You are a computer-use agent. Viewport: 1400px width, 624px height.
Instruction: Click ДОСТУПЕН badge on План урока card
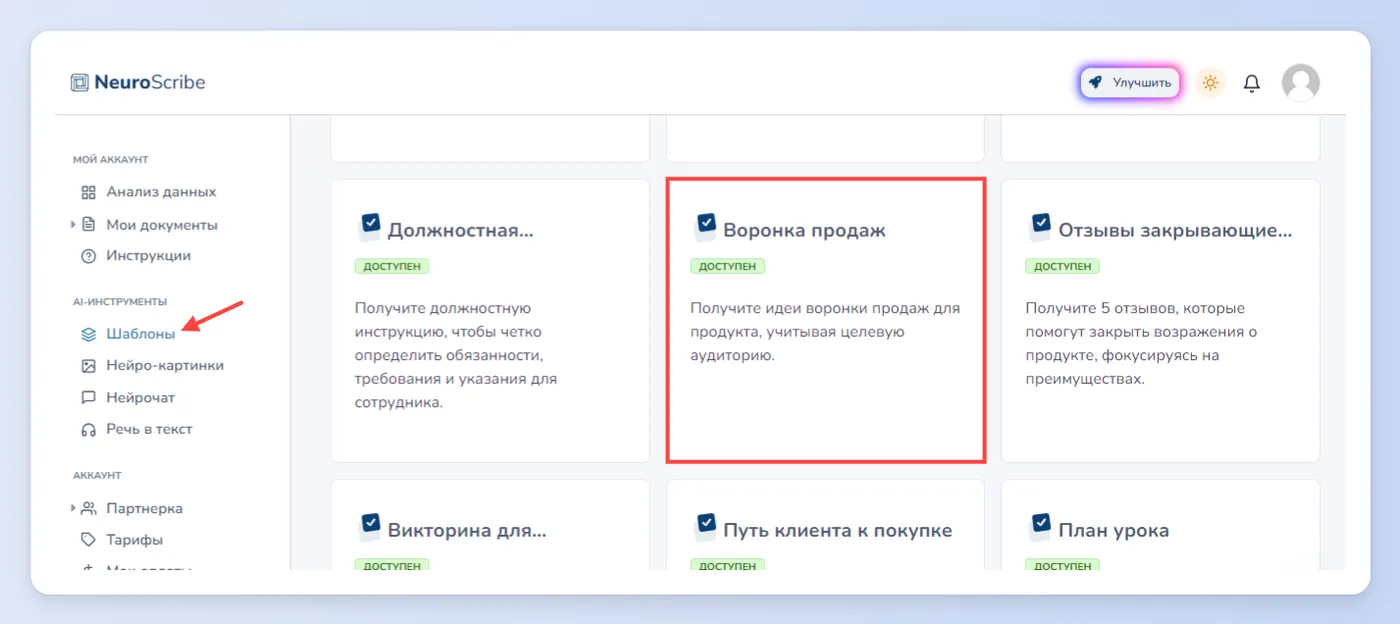coord(1062,565)
